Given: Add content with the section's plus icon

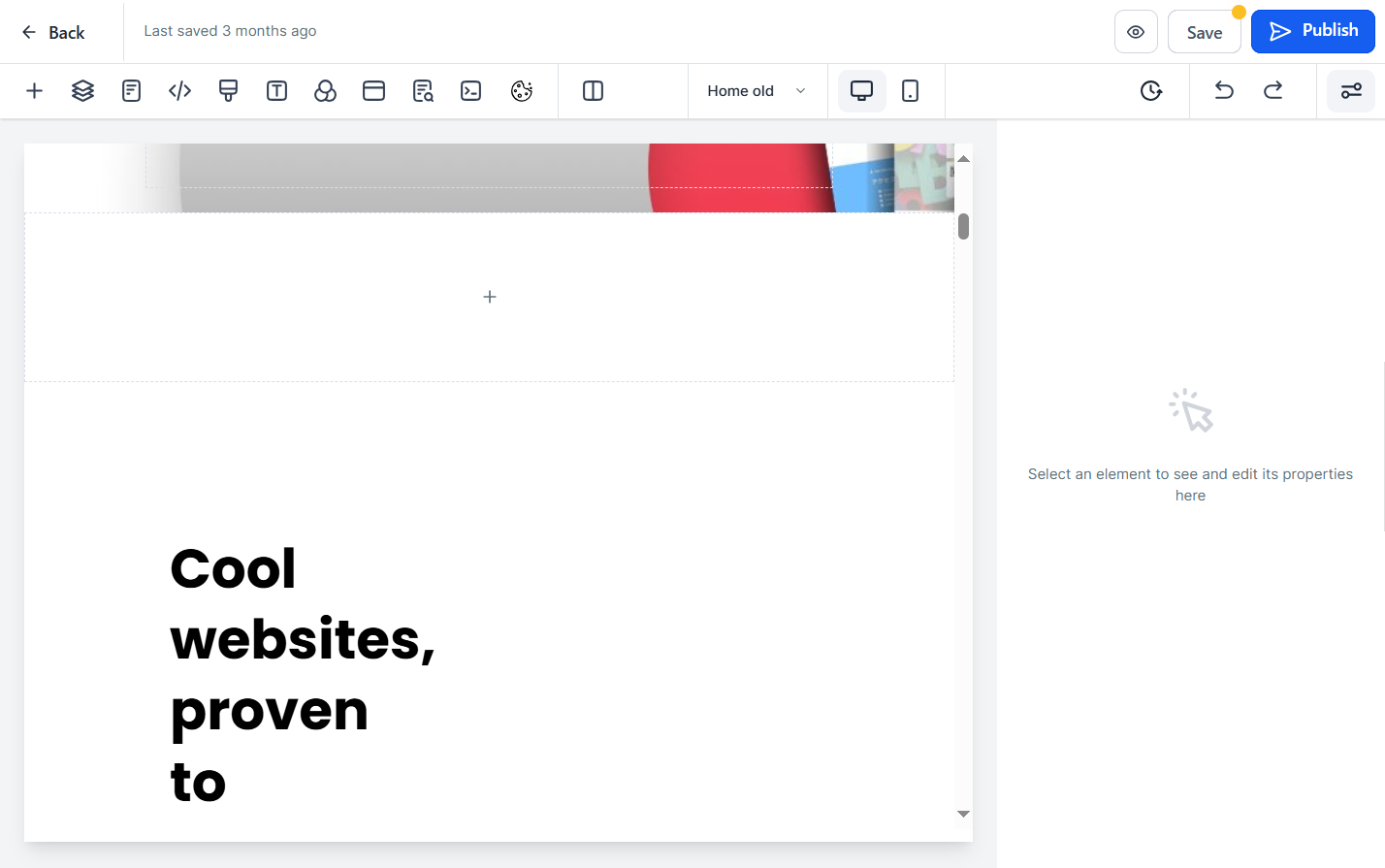Looking at the screenshot, I should pos(490,297).
